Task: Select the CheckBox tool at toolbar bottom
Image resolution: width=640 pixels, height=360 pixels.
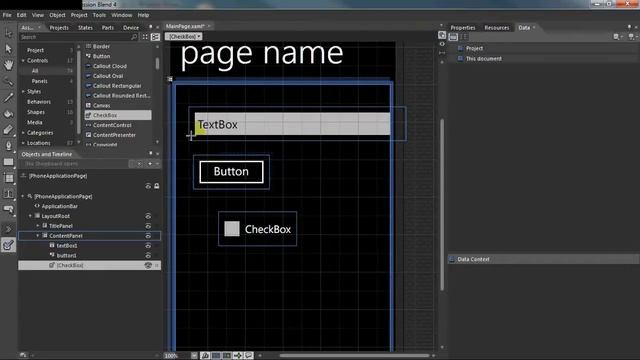Action: point(8,245)
